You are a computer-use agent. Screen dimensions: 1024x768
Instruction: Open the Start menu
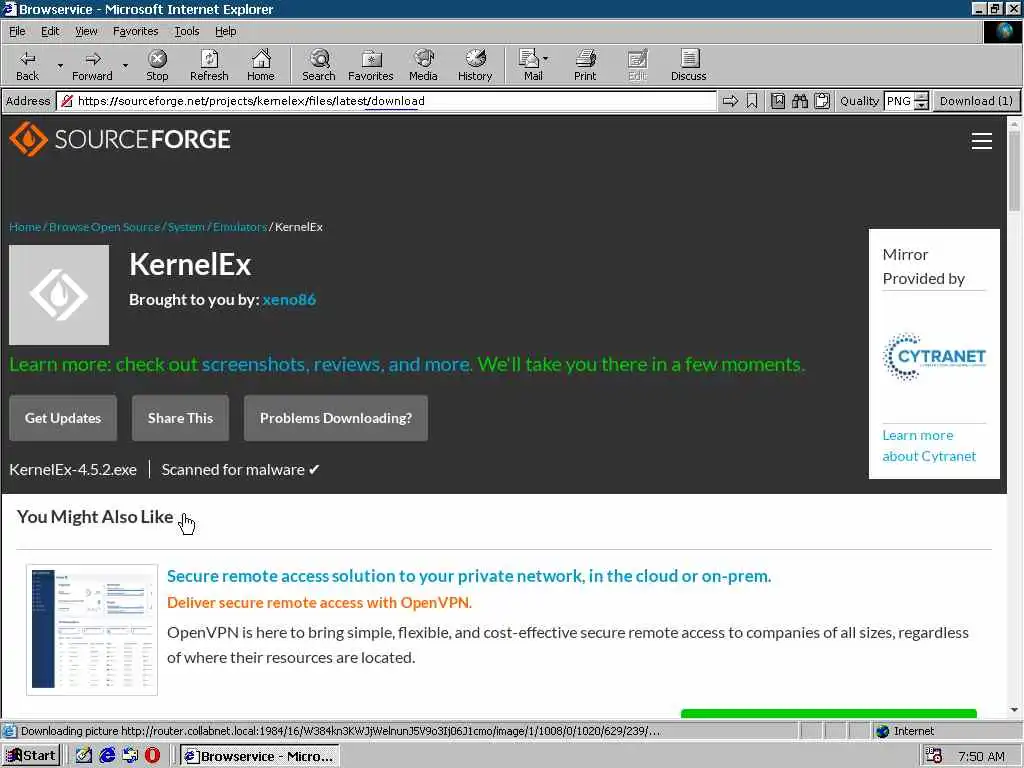(x=31, y=756)
